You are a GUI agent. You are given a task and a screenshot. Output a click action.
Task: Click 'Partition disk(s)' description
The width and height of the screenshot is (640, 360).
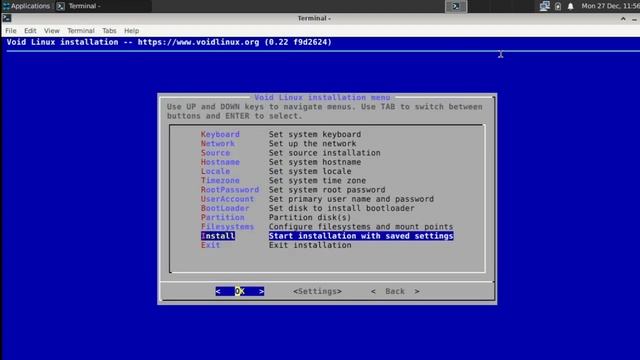point(310,218)
